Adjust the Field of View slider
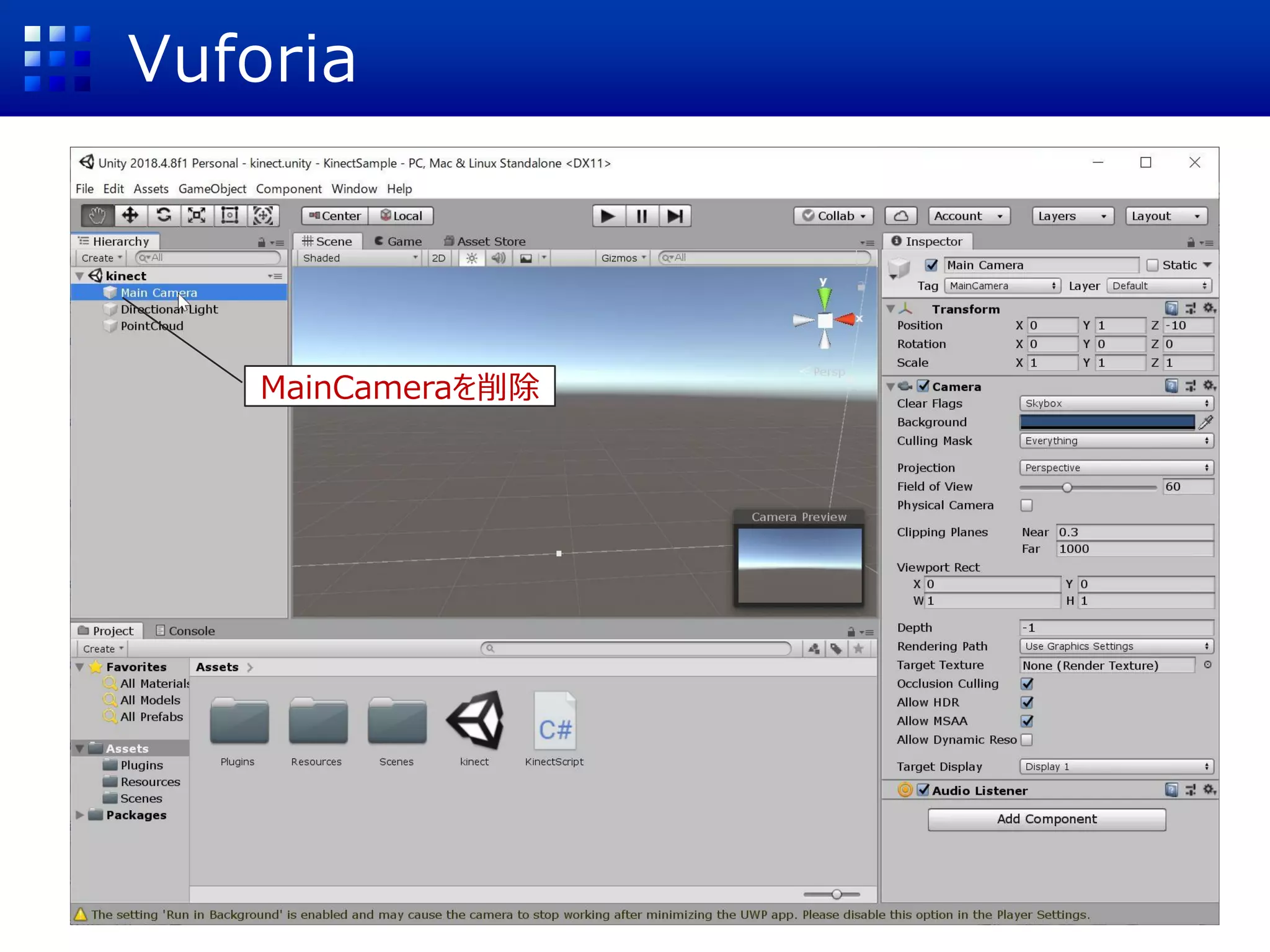1270x952 pixels. pos(1088,487)
